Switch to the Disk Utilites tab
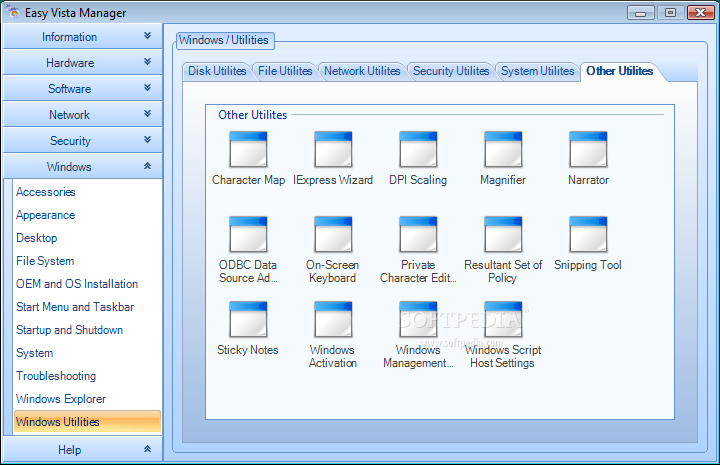 click(217, 71)
